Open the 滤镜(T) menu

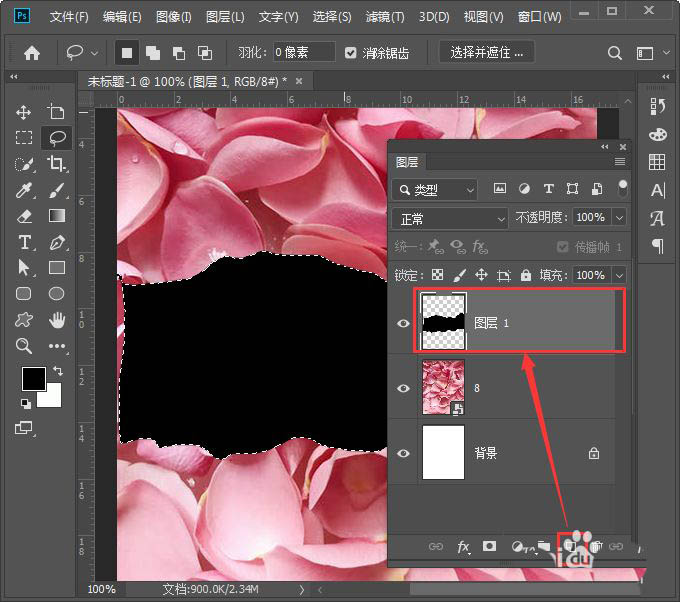pos(385,17)
